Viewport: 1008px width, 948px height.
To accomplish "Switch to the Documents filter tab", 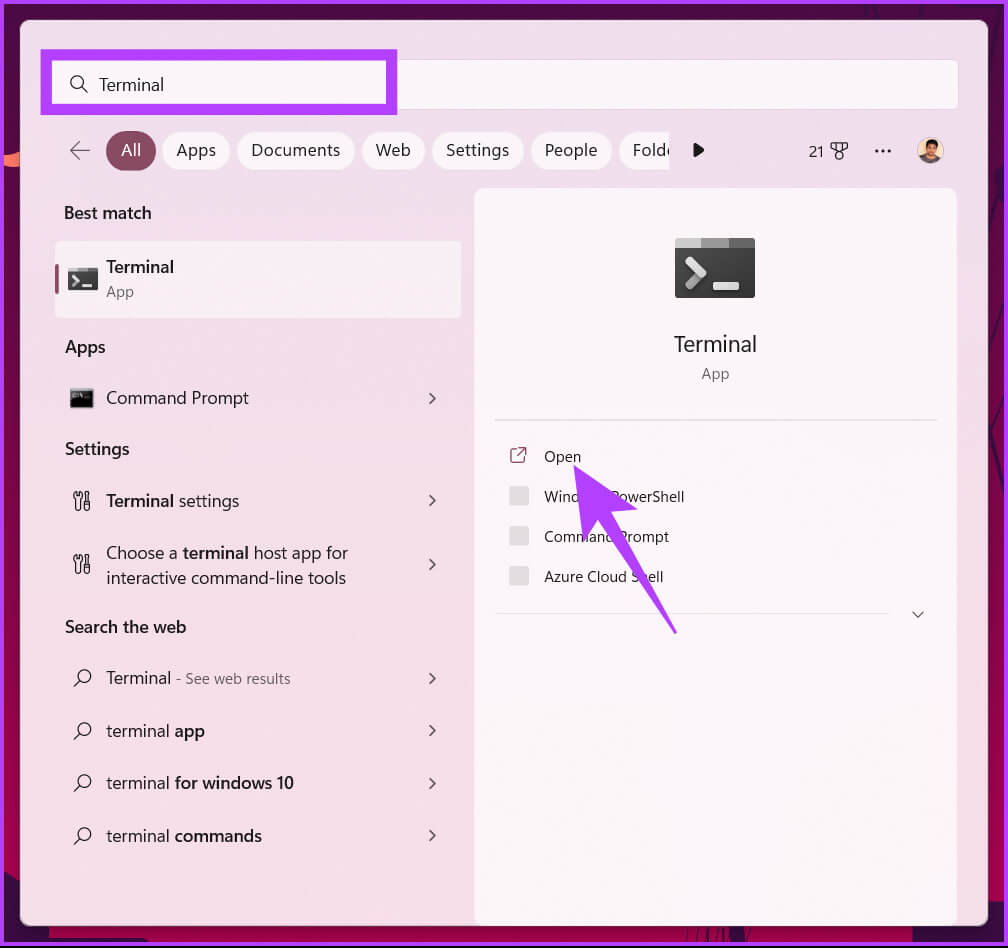I will tap(296, 150).
